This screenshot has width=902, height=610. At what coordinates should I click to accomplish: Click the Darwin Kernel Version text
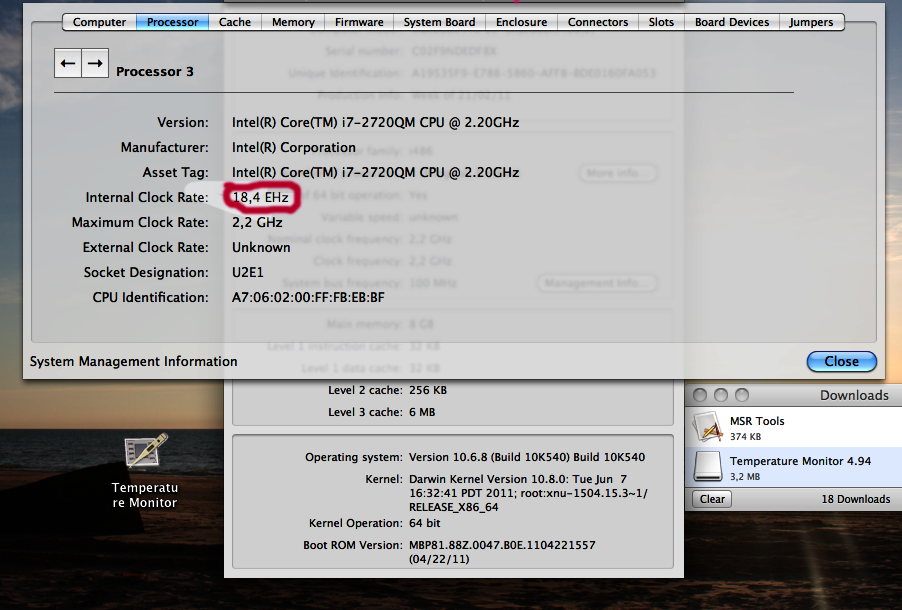pos(528,493)
